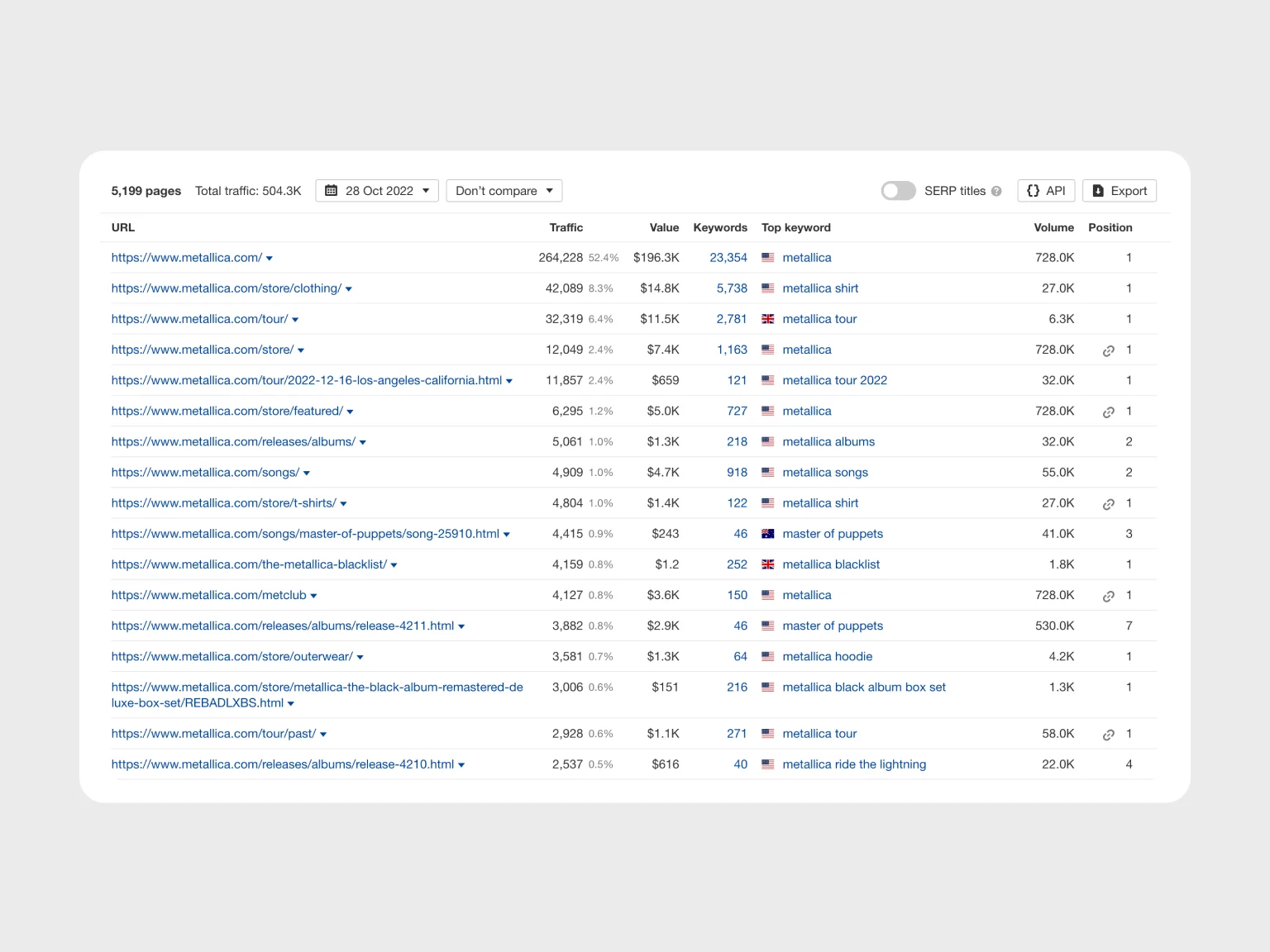Click link icon in metclub row
This screenshot has height=952, width=1270.
click(x=1109, y=596)
